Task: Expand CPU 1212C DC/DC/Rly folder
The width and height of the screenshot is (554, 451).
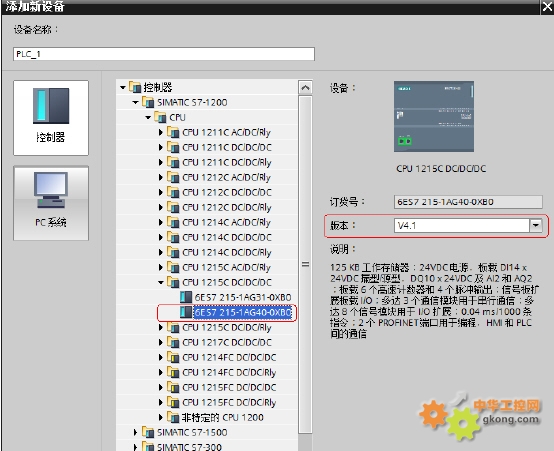Action: (x=161, y=207)
